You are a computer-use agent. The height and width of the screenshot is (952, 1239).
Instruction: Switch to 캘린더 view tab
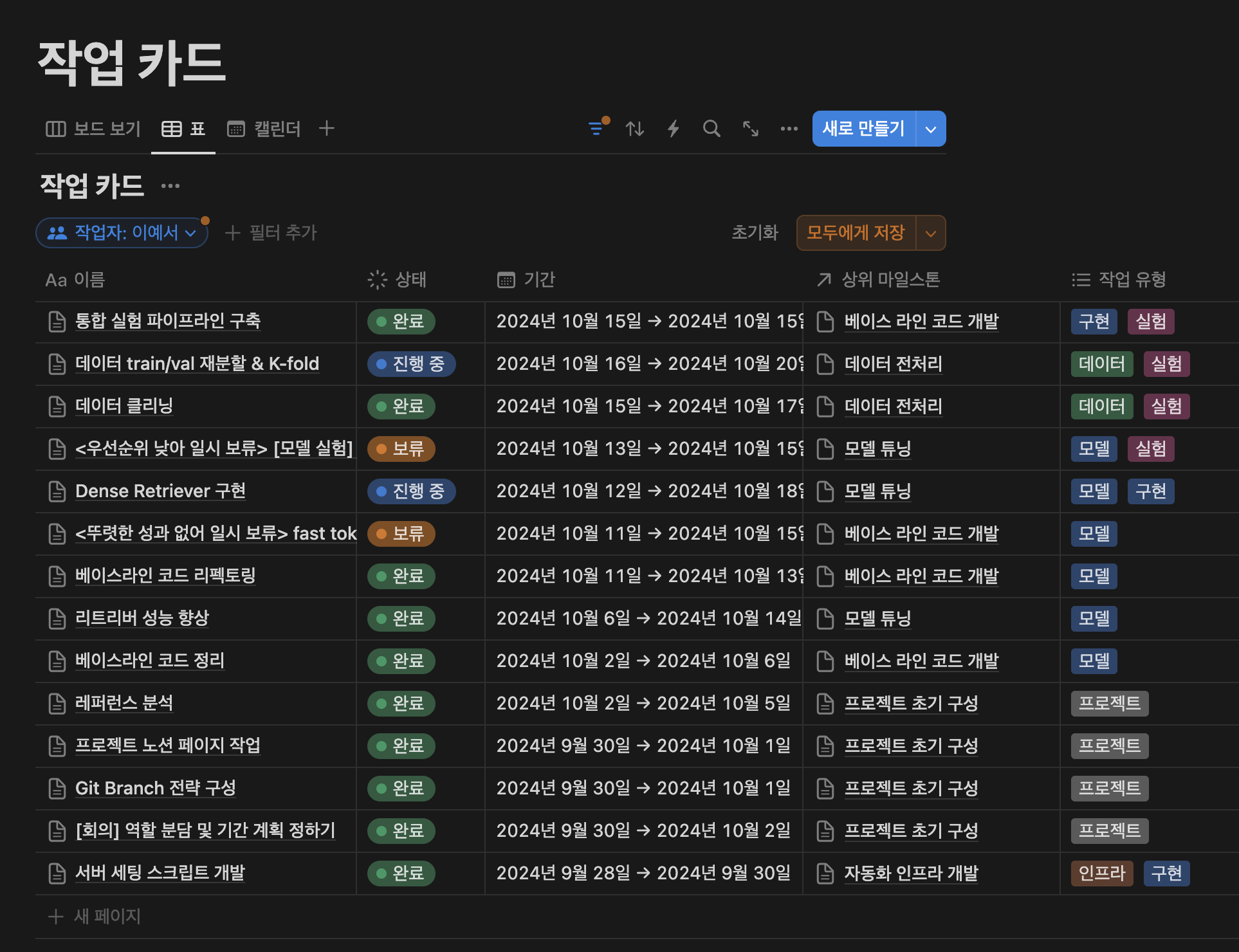pos(264,129)
